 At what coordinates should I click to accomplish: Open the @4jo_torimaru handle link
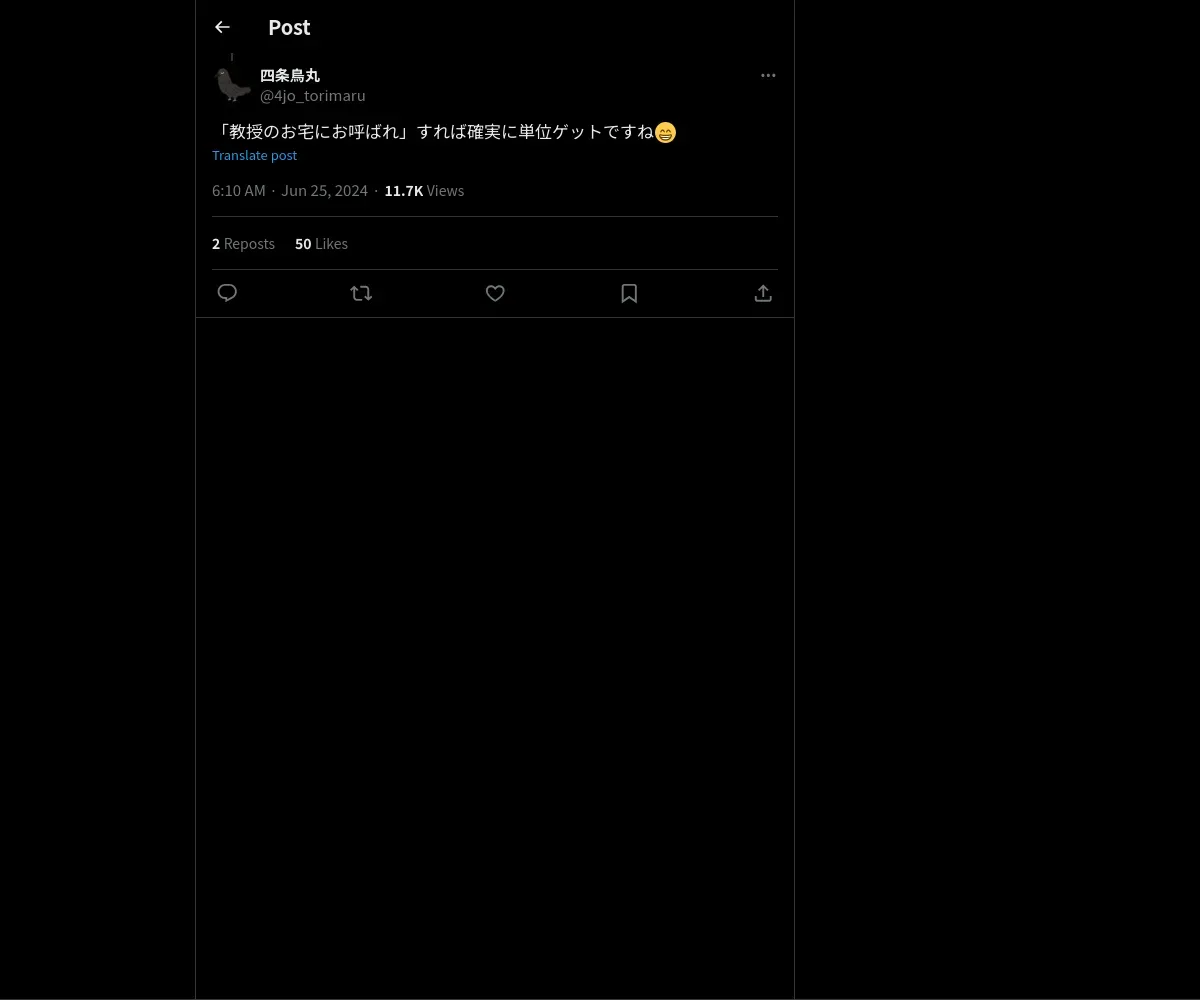pyautogui.click(x=313, y=95)
